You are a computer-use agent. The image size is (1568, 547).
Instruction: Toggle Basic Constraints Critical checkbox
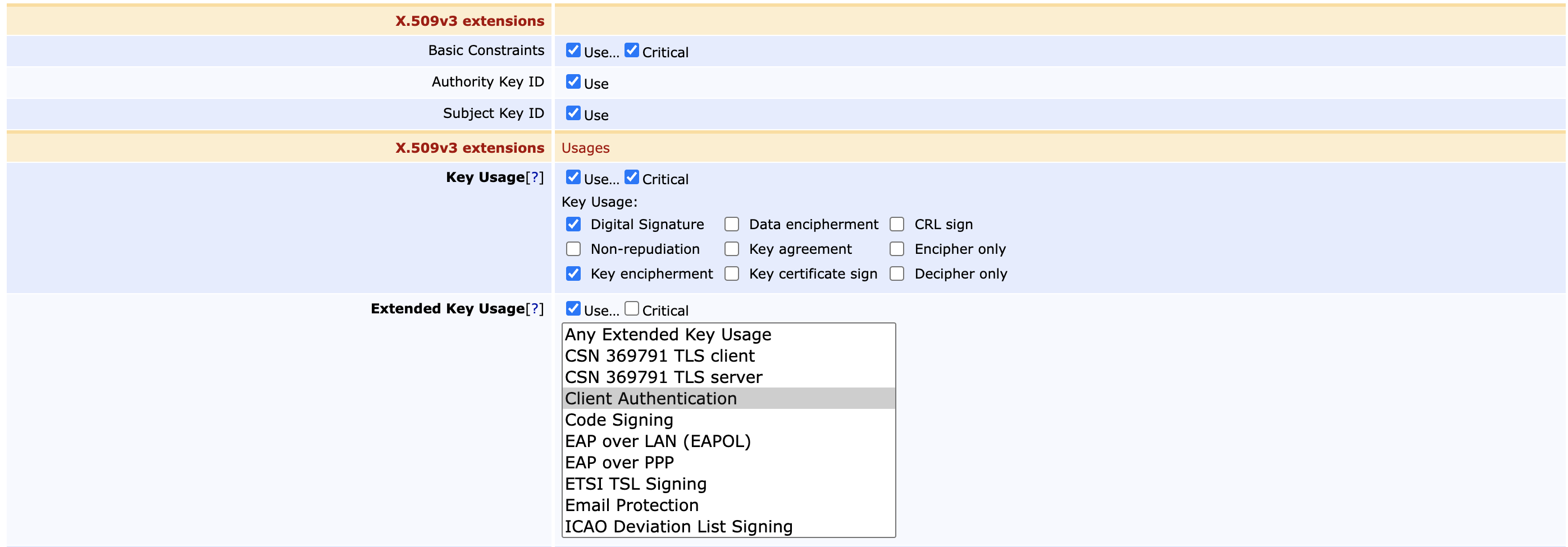point(631,51)
